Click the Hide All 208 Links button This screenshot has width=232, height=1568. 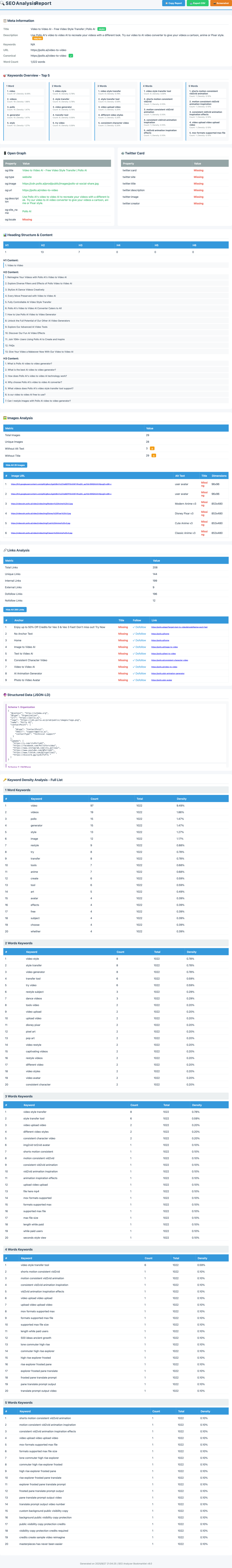point(15,609)
